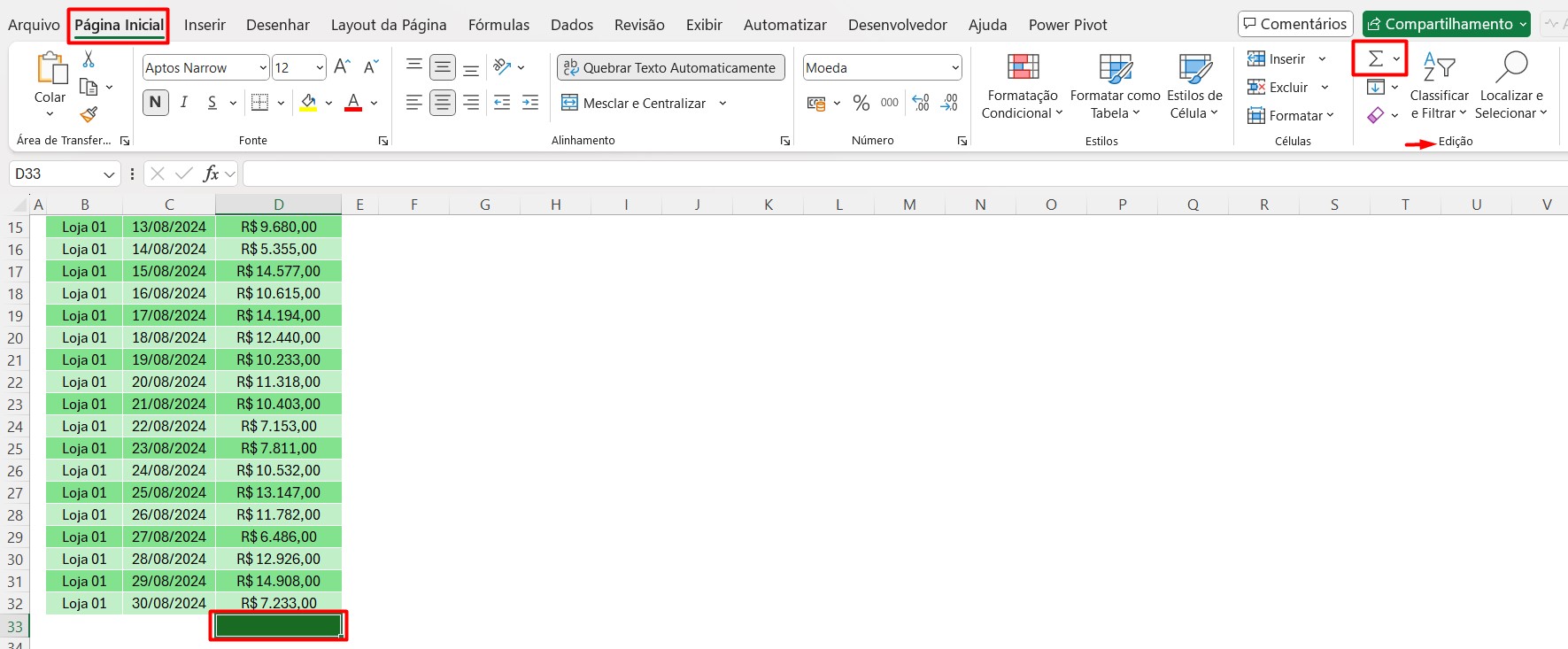Click Inserir cells button

[x=1277, y=59]
